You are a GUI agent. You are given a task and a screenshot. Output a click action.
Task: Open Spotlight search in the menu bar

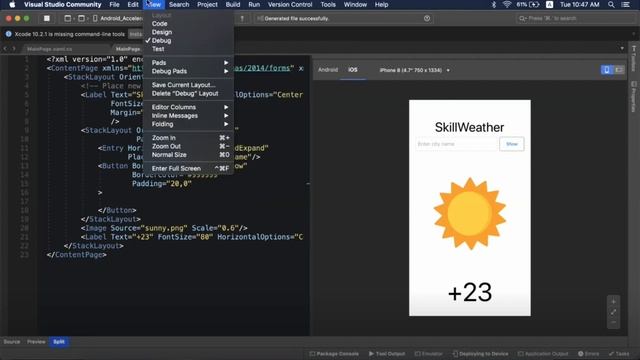[611, 4]
